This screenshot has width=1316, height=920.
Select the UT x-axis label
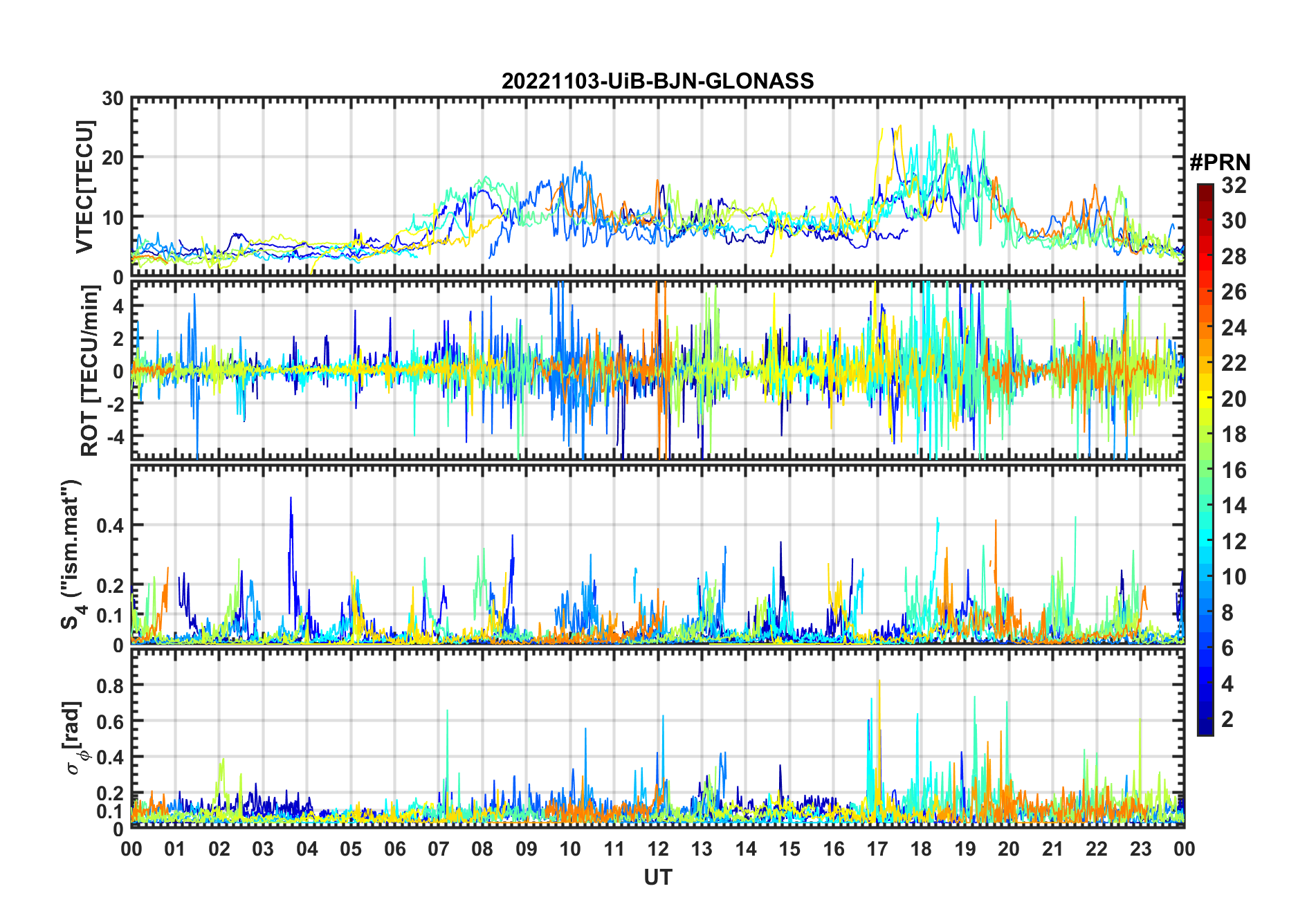coord(657,877)
